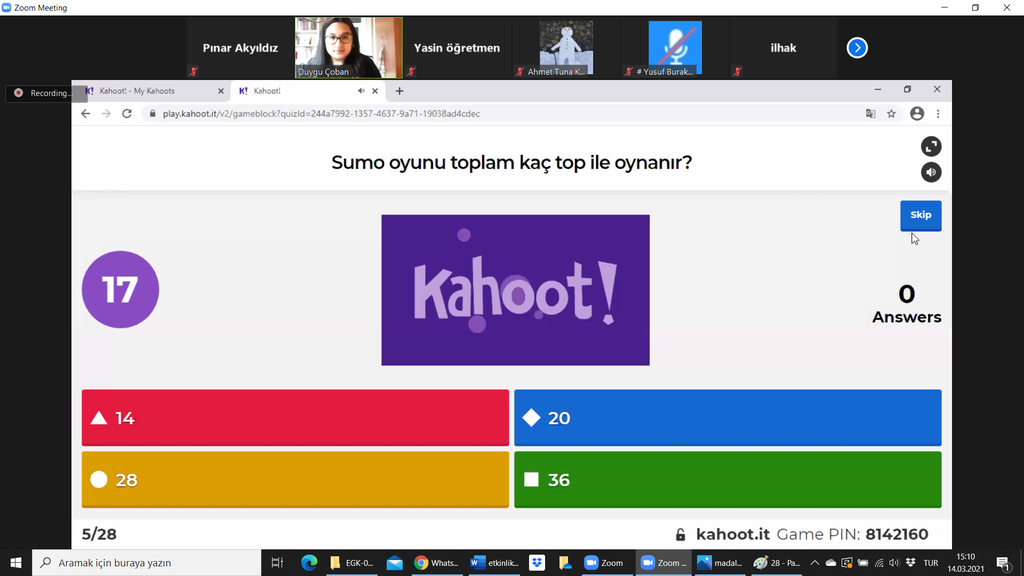Open the Chrome three-dot menu
The width and height of the screenshot is (1024, 576).
938,114
